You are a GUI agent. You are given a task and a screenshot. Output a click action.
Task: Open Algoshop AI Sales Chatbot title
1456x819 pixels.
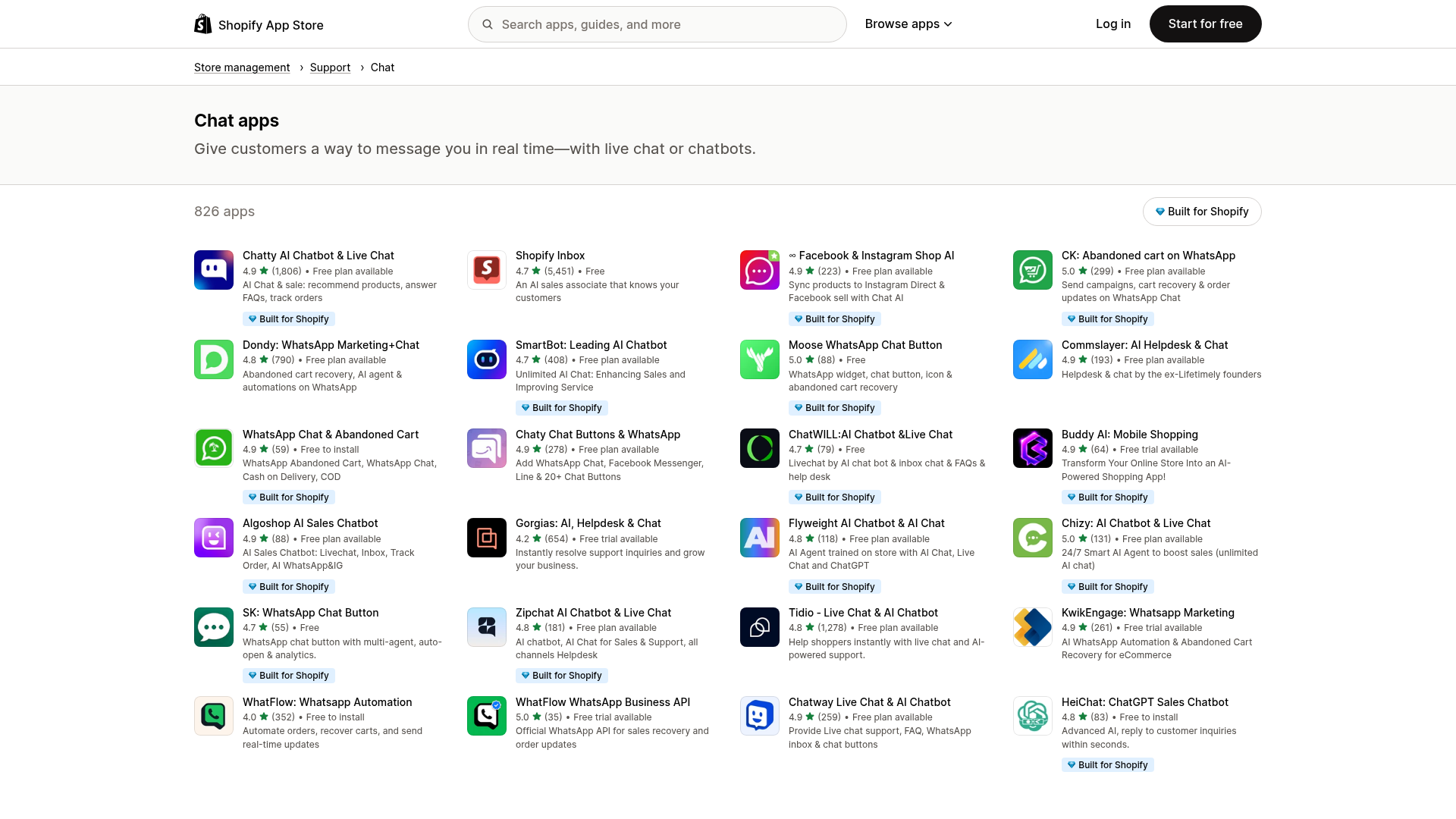310,523
